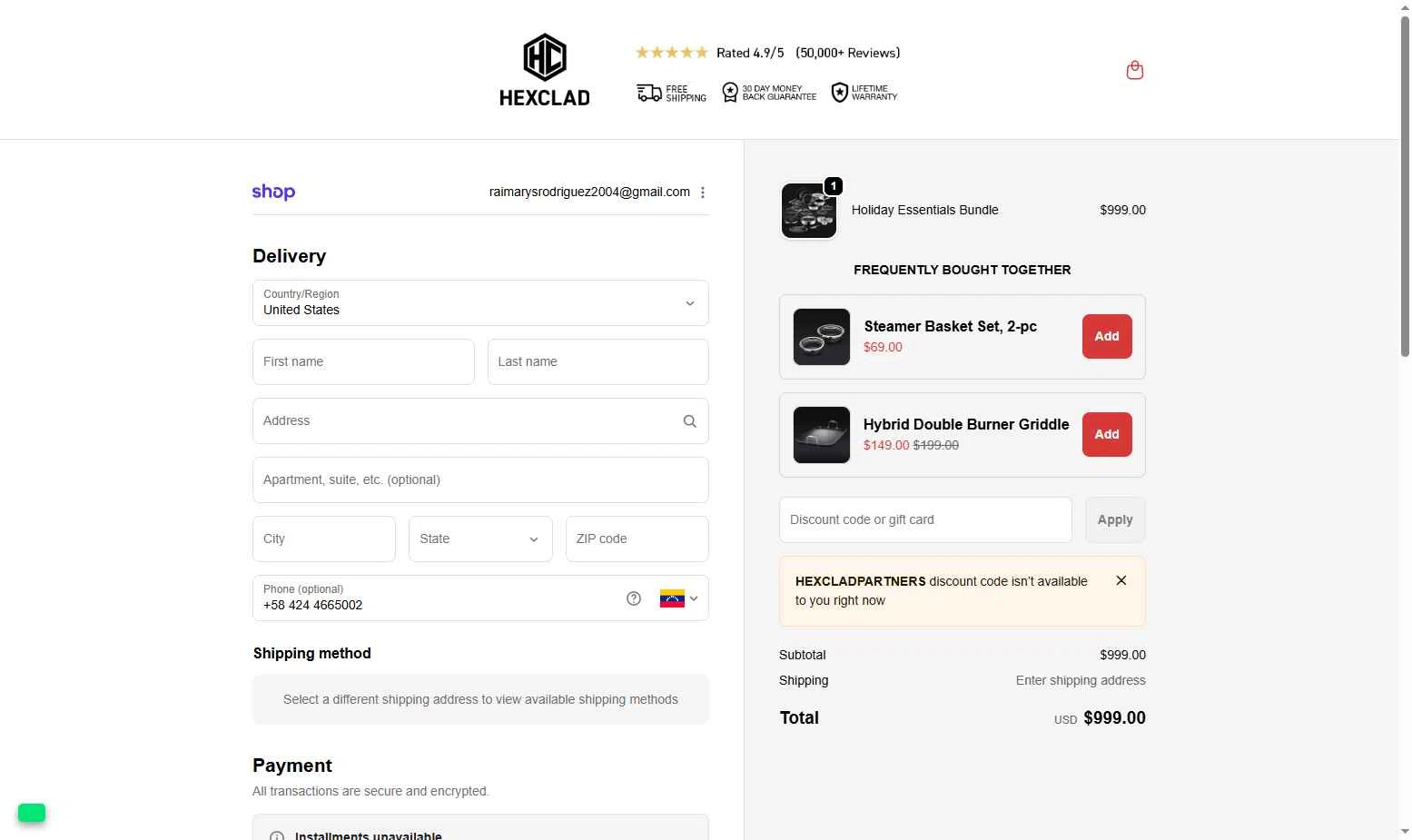
Task: Click the page's vertical scrollbar
Action: pos(1405,182)
